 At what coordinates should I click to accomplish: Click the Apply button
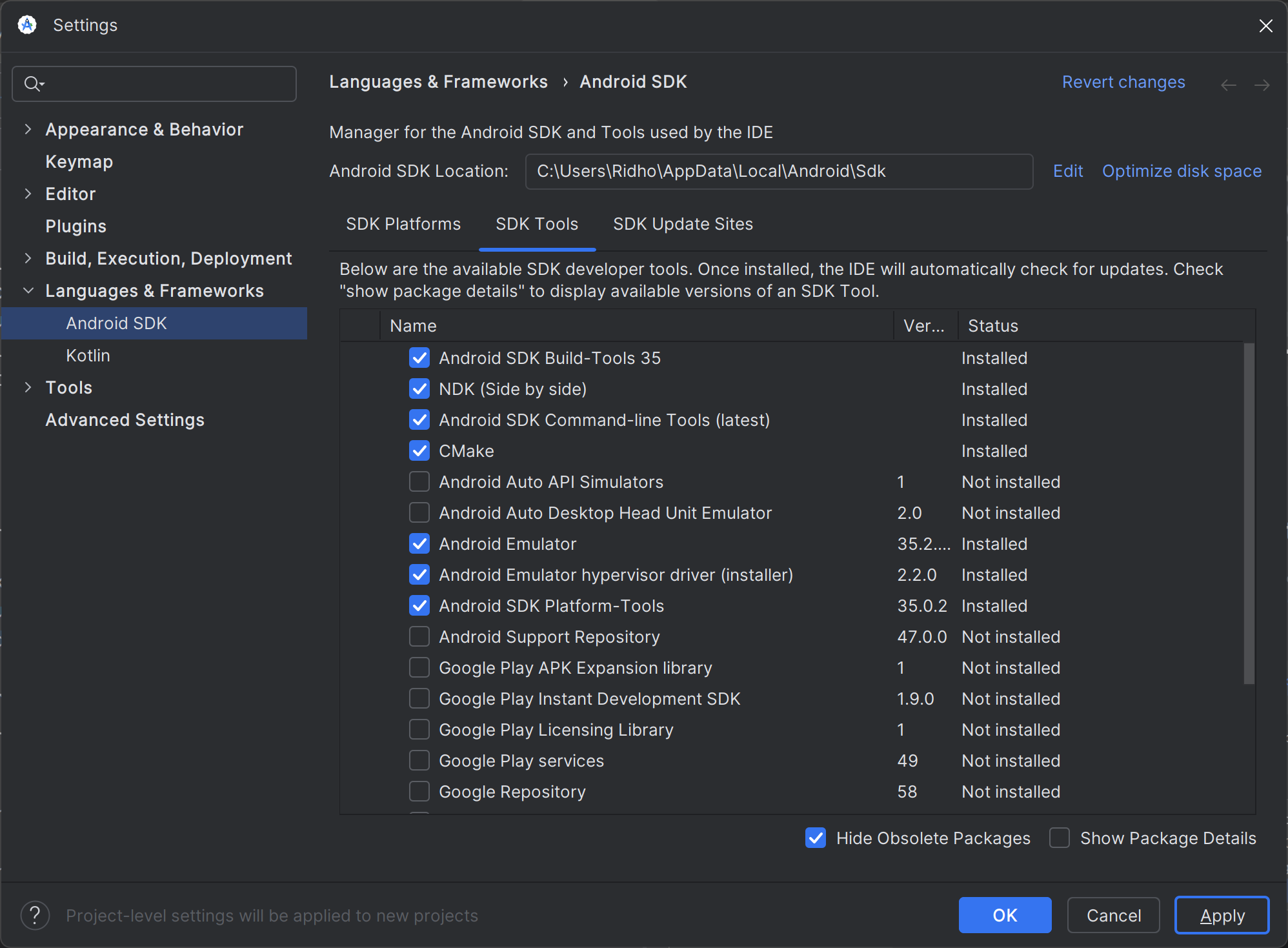coord(1222,915)
